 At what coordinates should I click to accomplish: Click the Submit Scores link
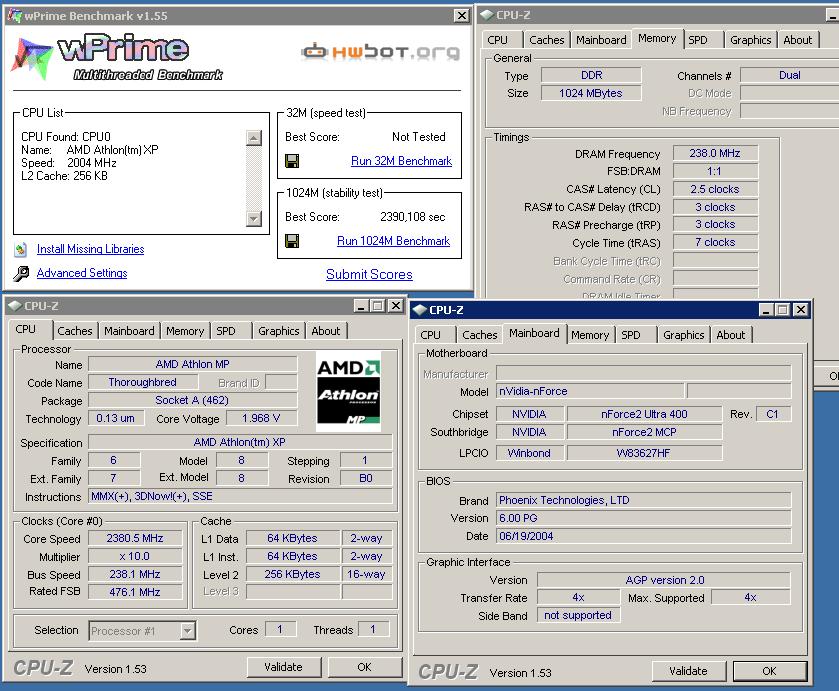(x=369, y=274)
